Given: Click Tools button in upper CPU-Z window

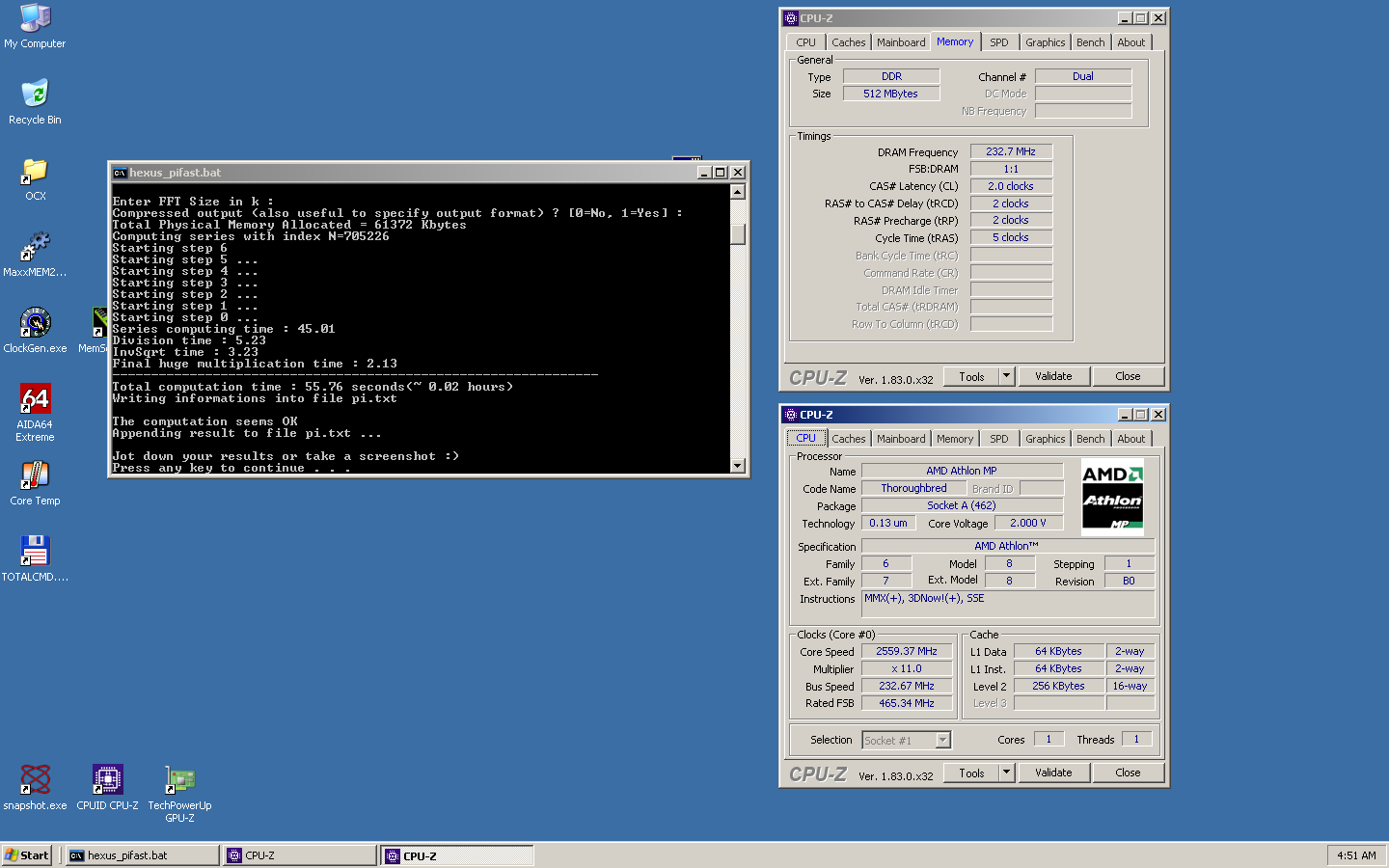Looking at the screenshot, I should click(x=971, y=376).
